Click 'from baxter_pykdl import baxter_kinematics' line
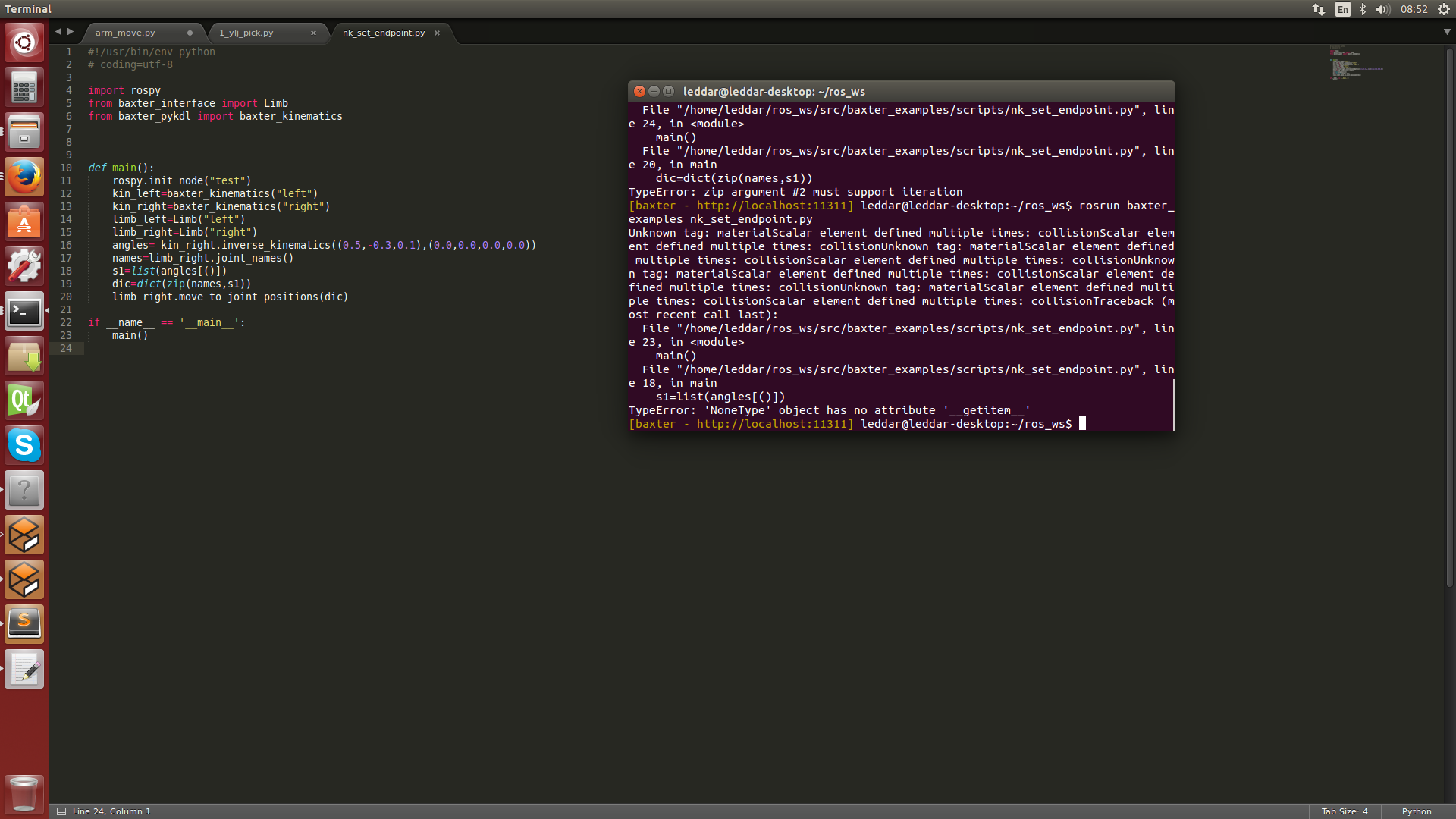 [215, 116]
